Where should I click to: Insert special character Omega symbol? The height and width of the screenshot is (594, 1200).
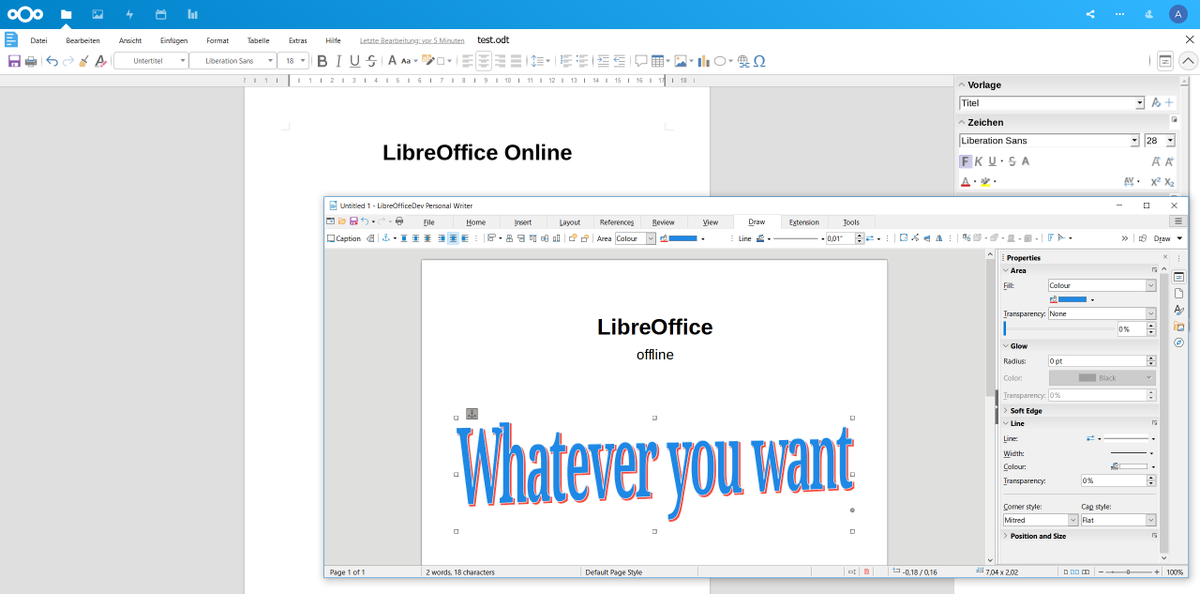tap(760, 61)
